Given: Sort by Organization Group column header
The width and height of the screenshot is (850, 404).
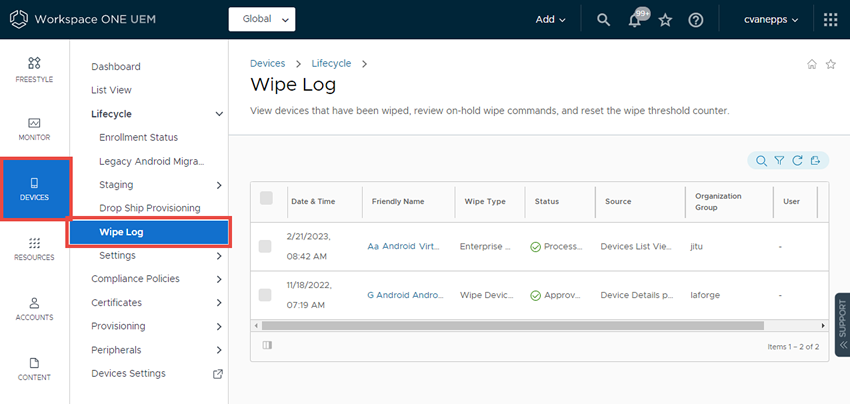Looking at the screenshot, I should (x=718, y=201).
